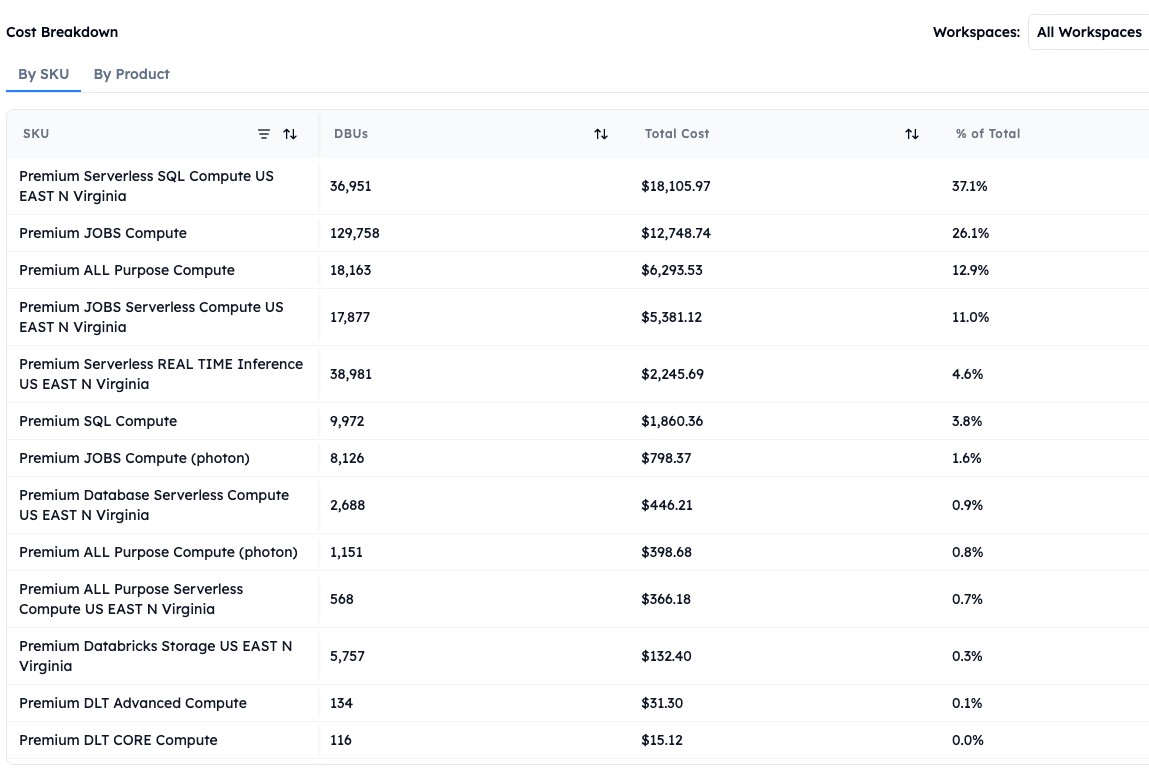
Task: Open the All Workspaces dropdown
Action: coord(1089,32)
